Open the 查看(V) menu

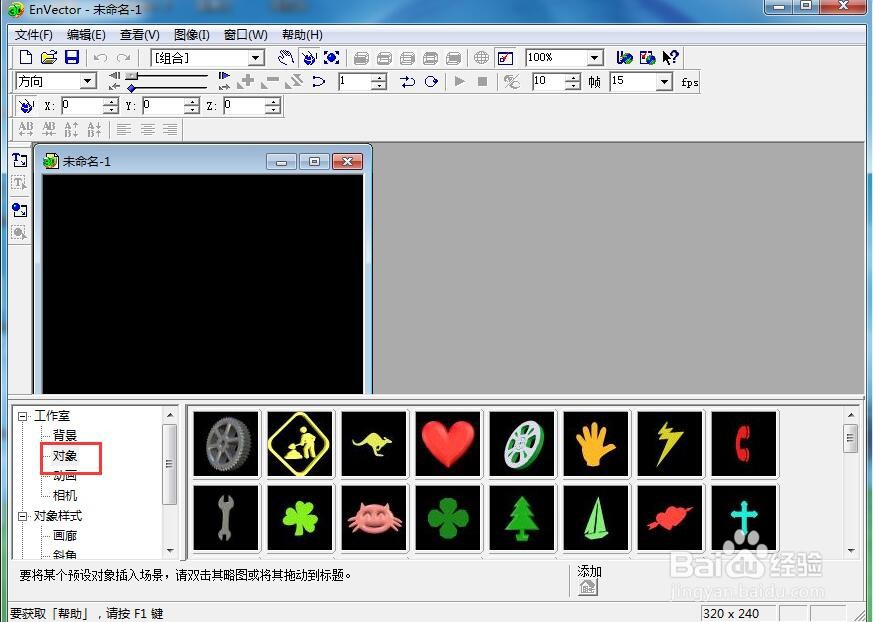(x=140, y=35)
